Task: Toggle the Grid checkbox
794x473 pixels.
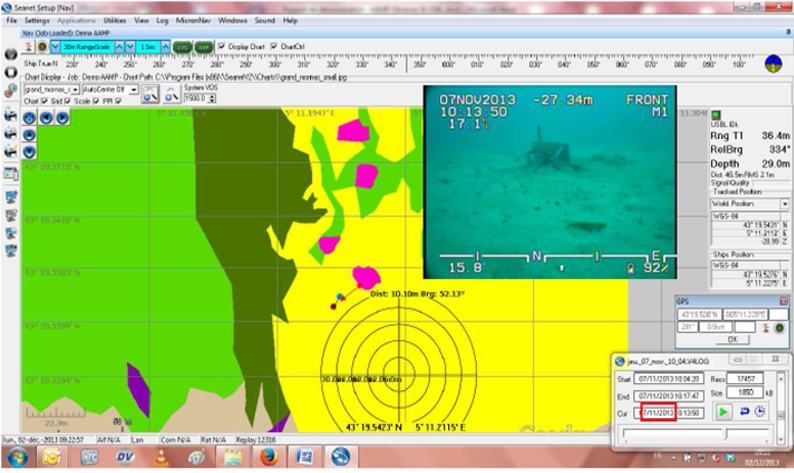Action: point(67,101)
